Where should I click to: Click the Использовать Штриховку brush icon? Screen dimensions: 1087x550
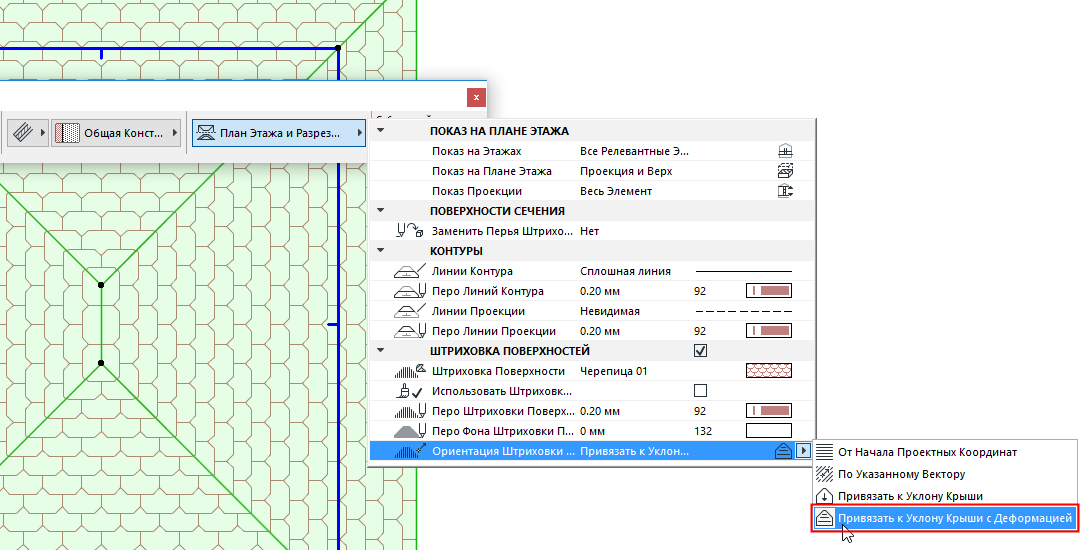(410, 391)
